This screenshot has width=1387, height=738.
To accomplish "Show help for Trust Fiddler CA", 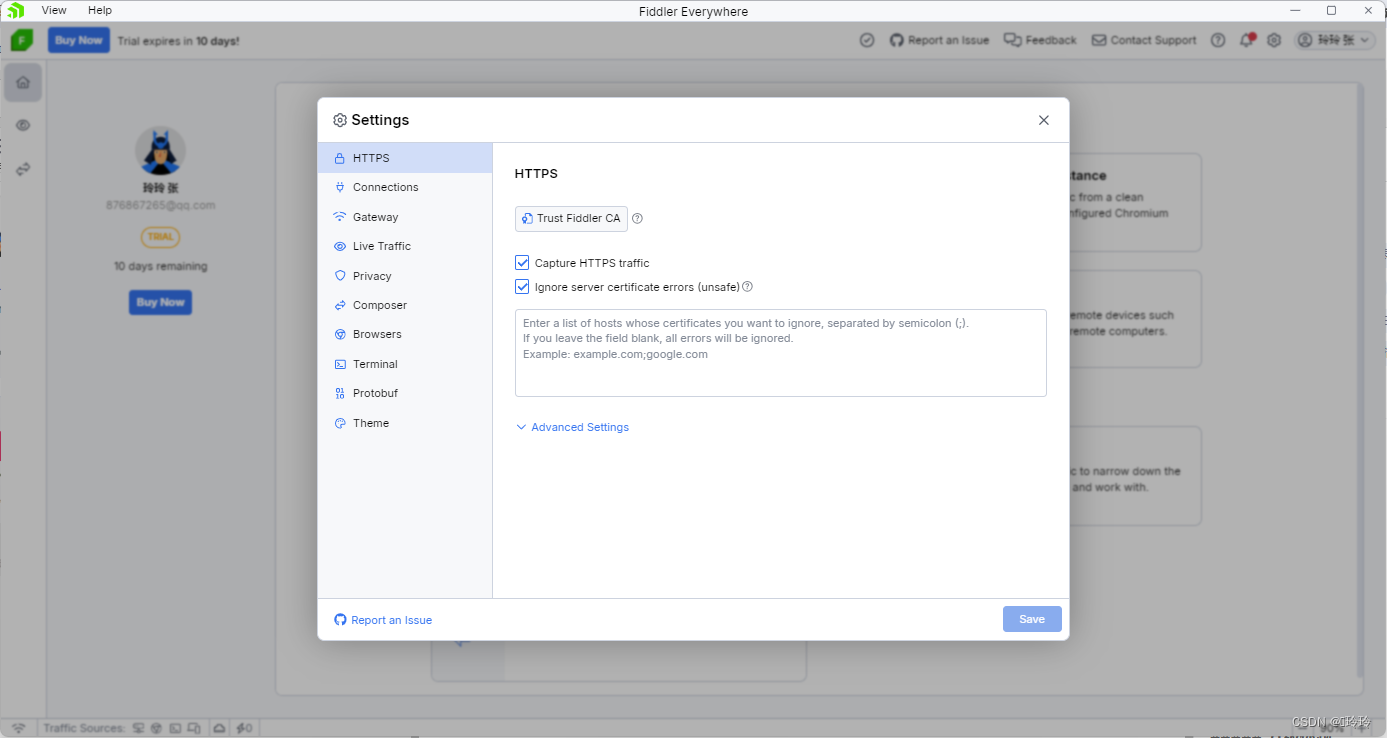I will point(638,218).
